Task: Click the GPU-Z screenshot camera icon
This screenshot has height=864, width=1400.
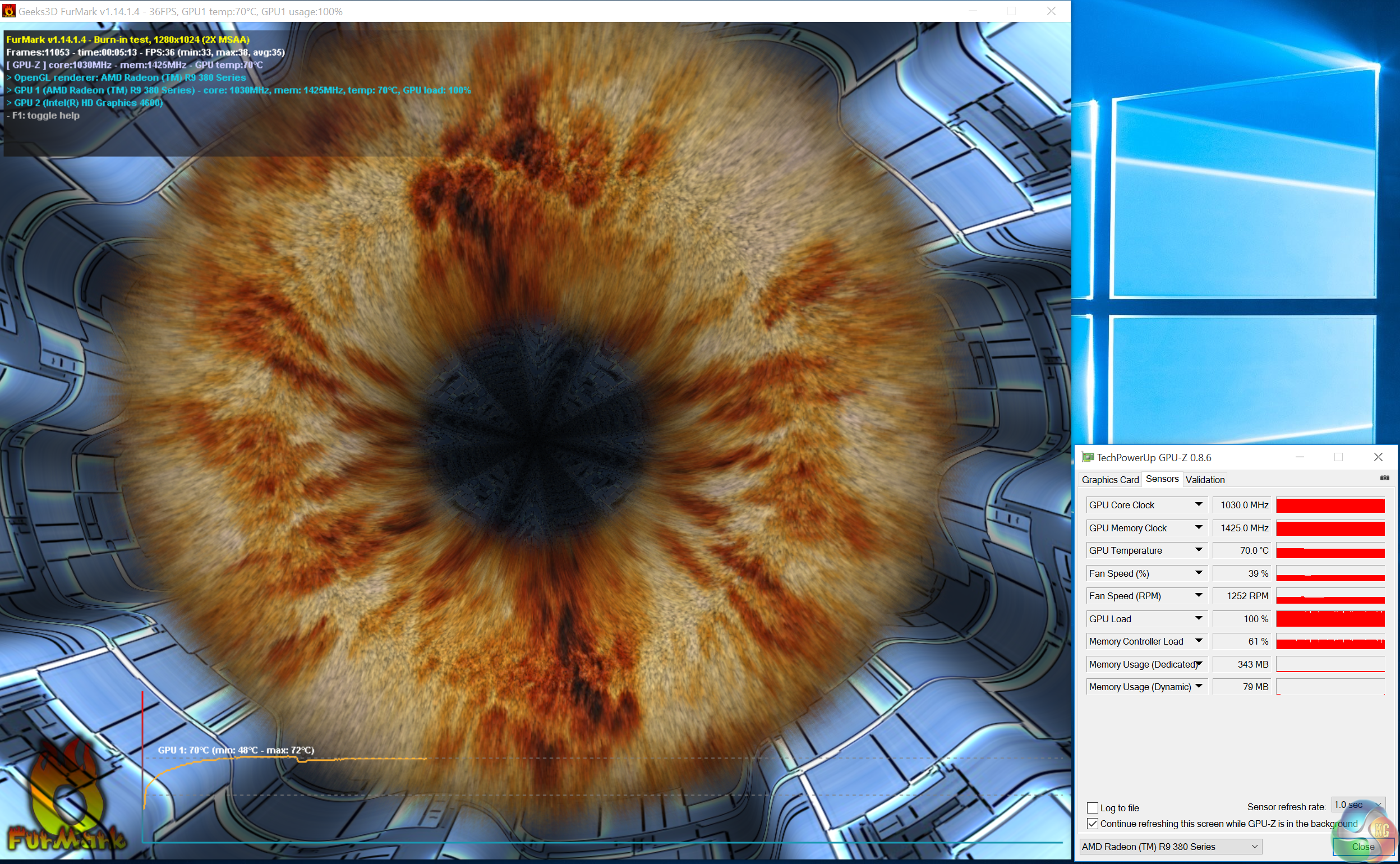Action: coord(1385,477)
